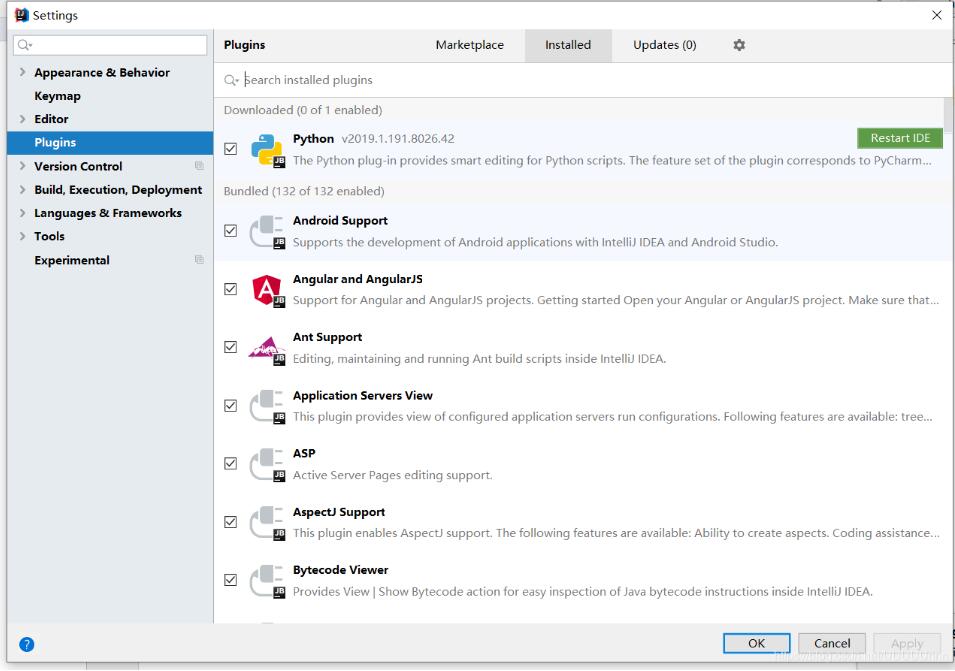Viewport: 955px width, 671px height.
Task: Uncheck the Android Support plugin
Action: click(231, 231)
